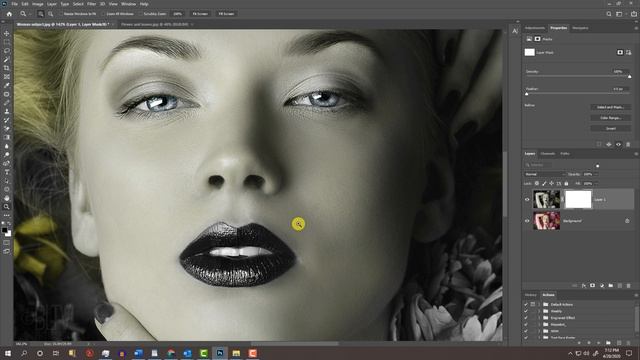The image size is (640, 360).
Task: Click the Density slider handle
Action: (629, 77)
